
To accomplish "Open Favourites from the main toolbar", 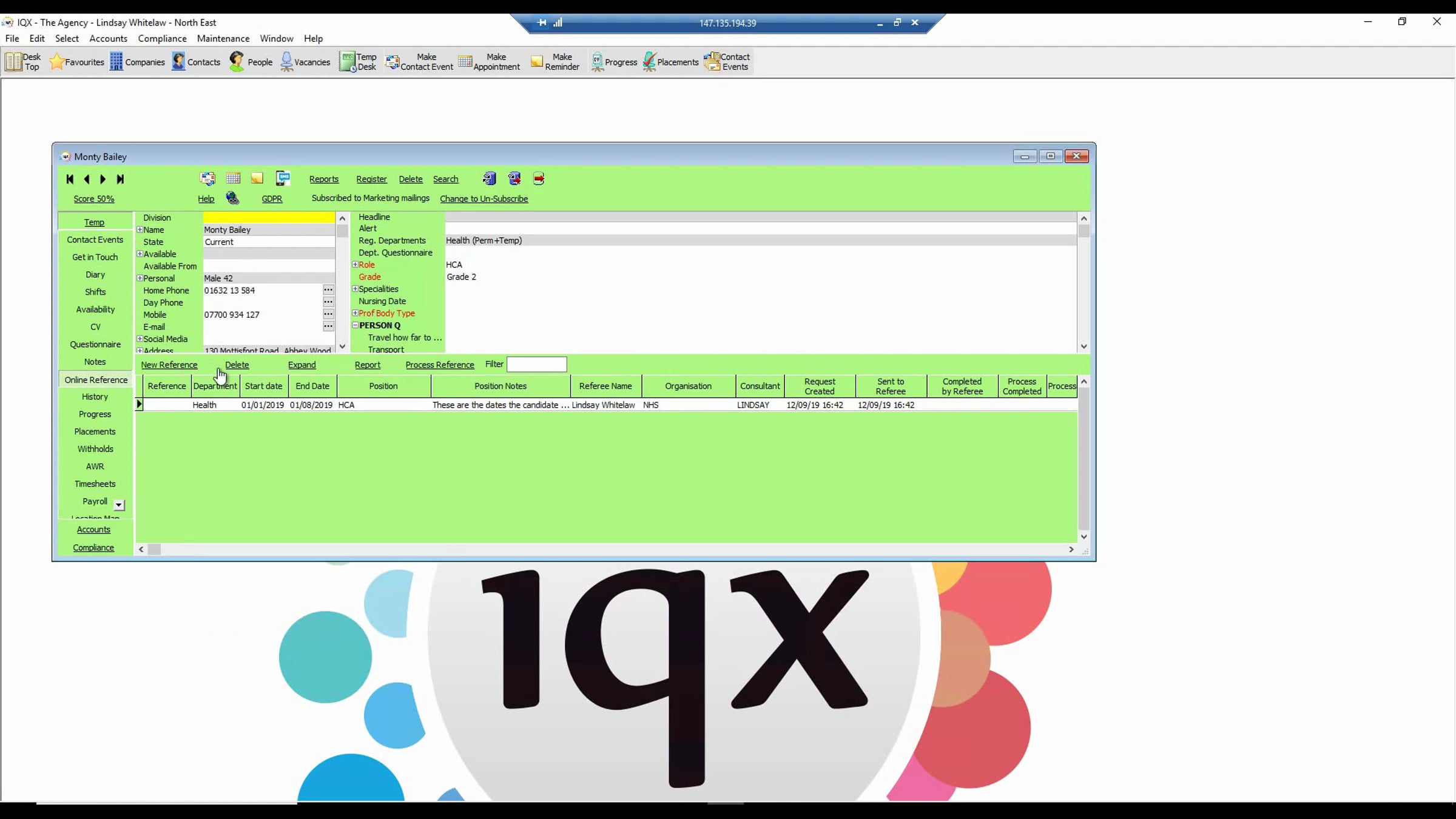I will [x=76, y=62].
